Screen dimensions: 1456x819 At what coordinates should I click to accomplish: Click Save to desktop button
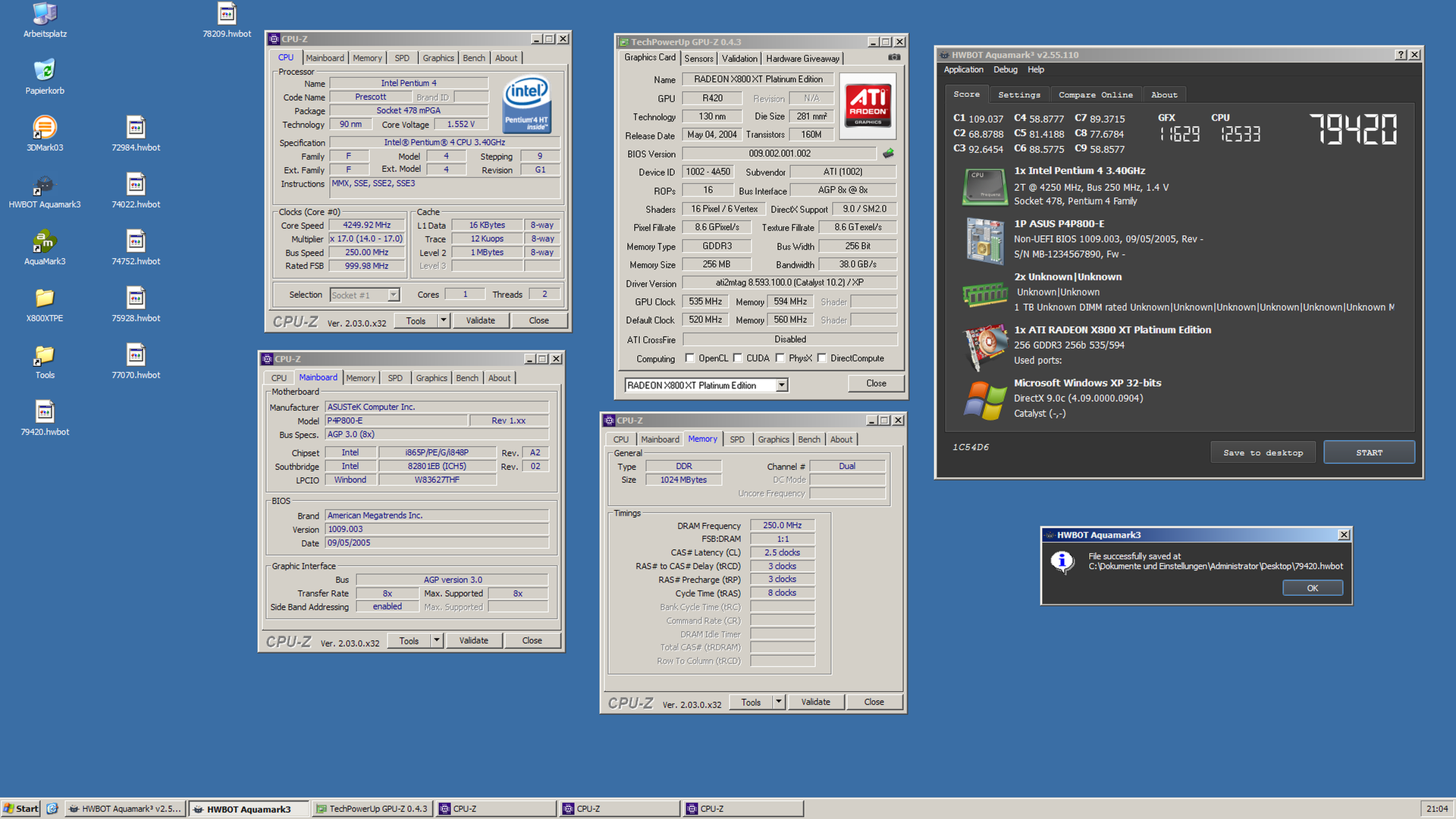[1263, 453]
